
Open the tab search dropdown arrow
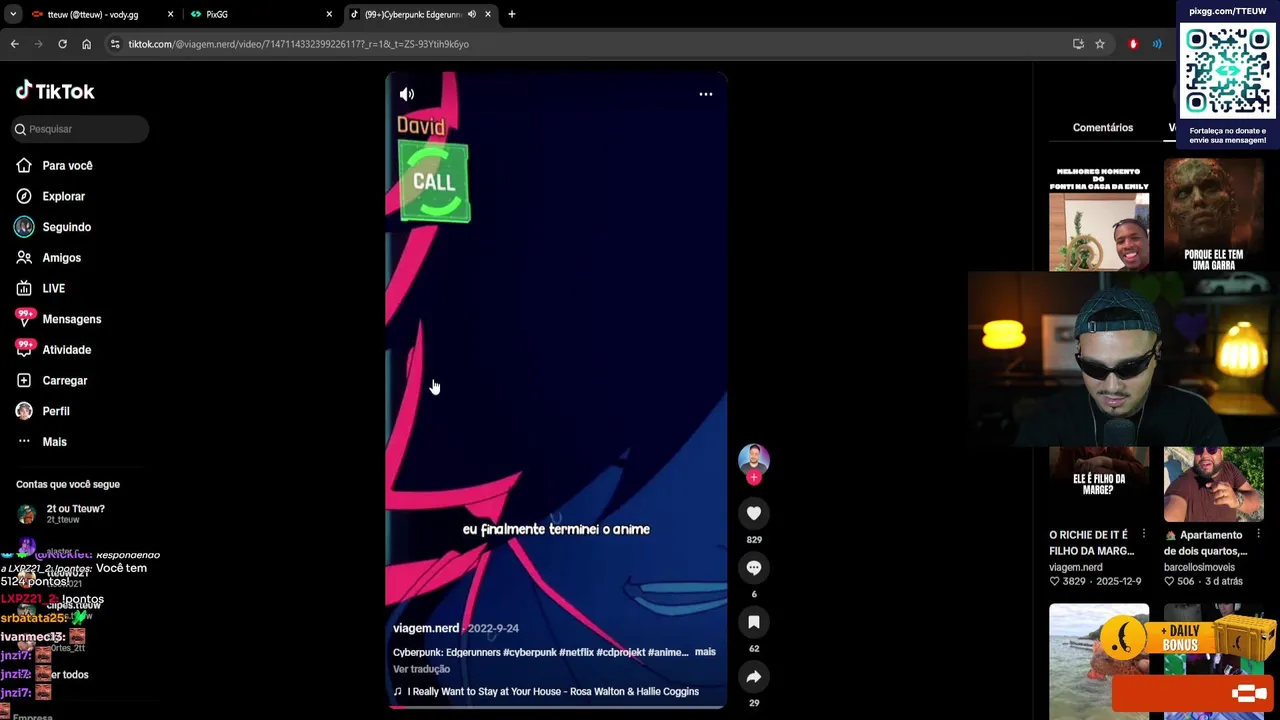tap(13, 14)
